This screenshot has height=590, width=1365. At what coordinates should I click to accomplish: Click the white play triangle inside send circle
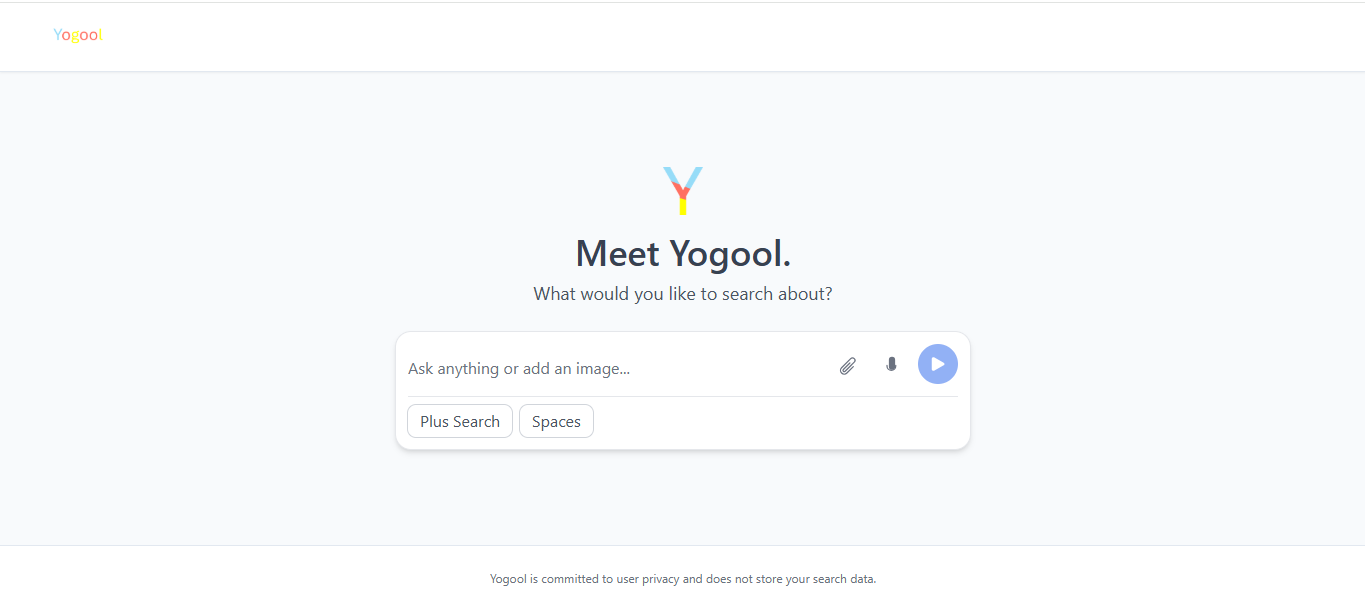tap(938, 364)
